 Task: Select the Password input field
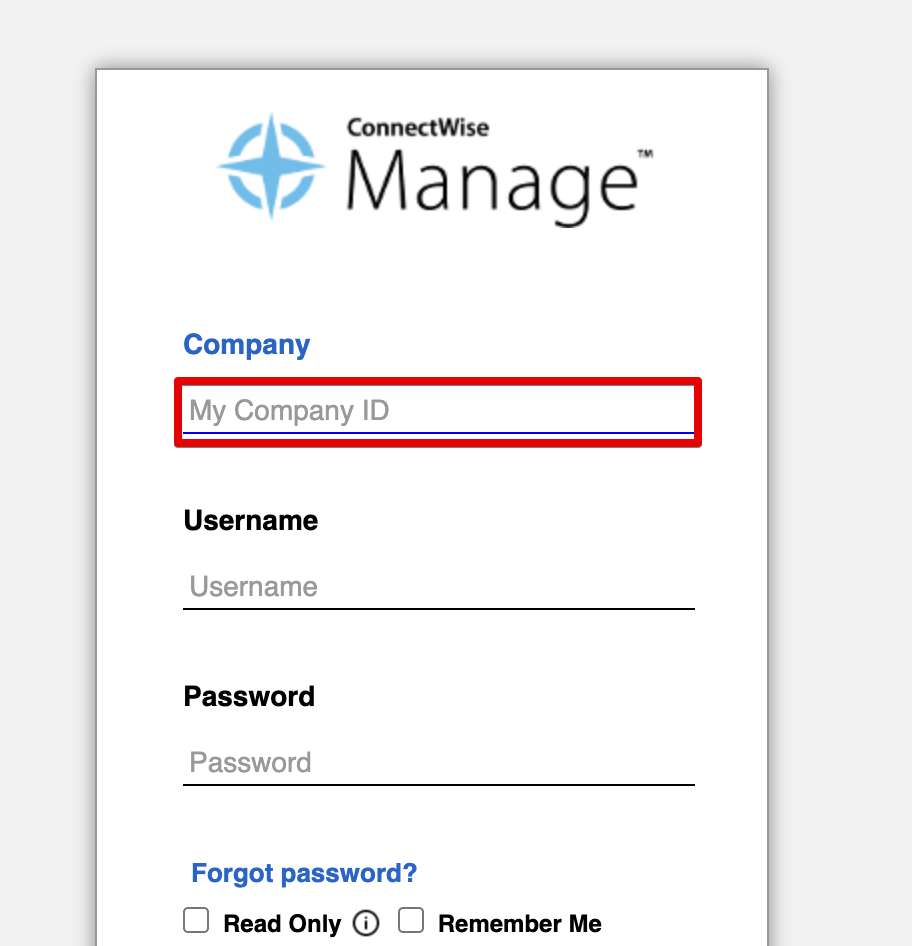[x=438, y=762]
